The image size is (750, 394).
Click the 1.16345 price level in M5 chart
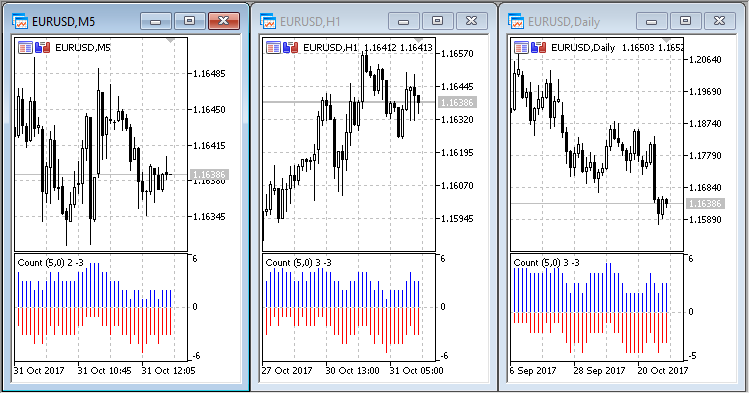[209, 217]
